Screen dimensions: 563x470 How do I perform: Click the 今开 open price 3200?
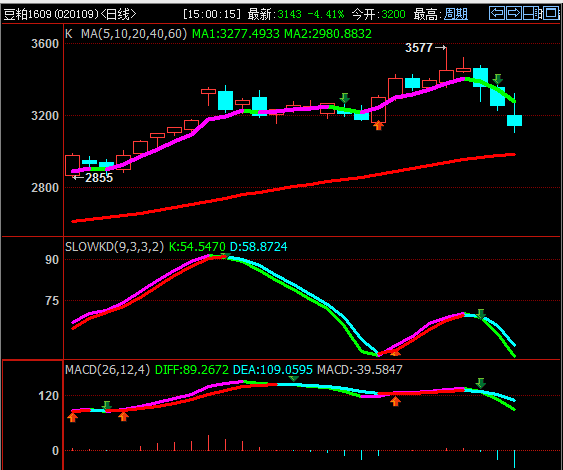coord(393,14)
